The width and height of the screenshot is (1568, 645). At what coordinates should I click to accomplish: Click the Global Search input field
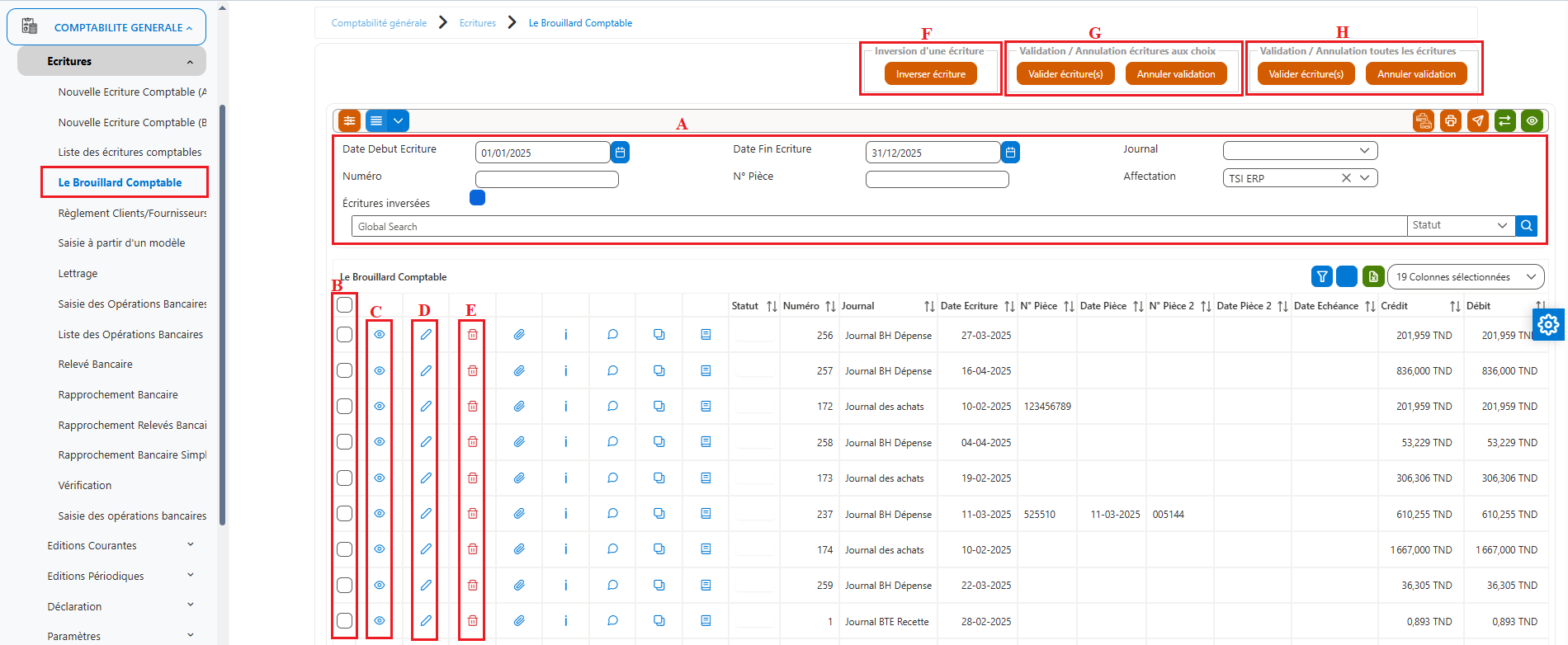click(879, 226)
